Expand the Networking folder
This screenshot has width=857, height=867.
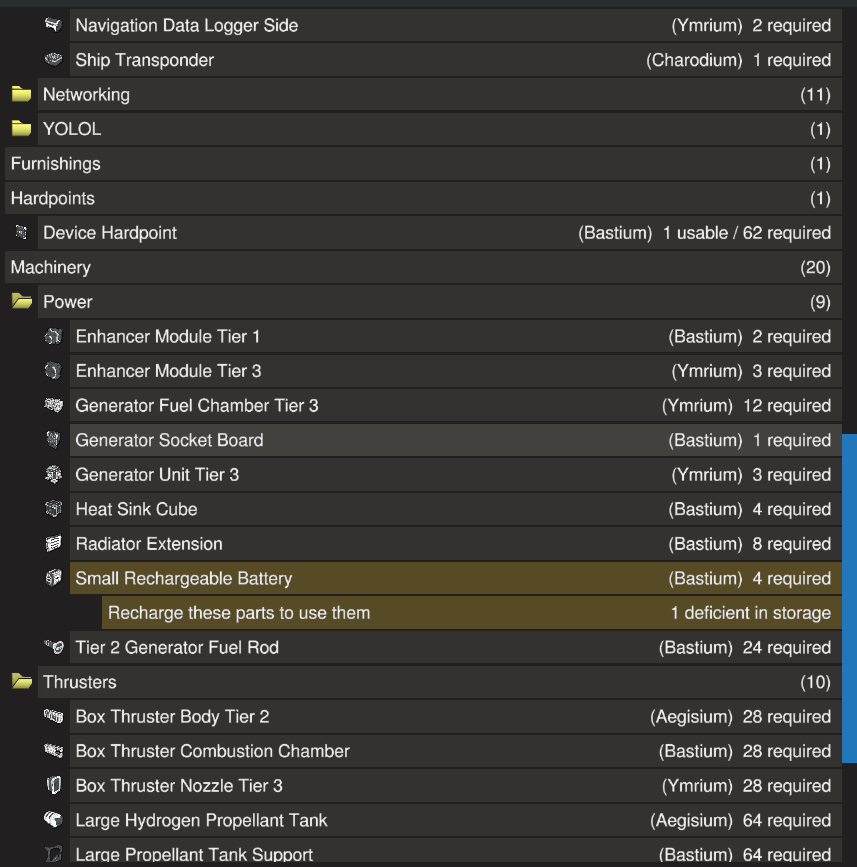pos(21,95)
